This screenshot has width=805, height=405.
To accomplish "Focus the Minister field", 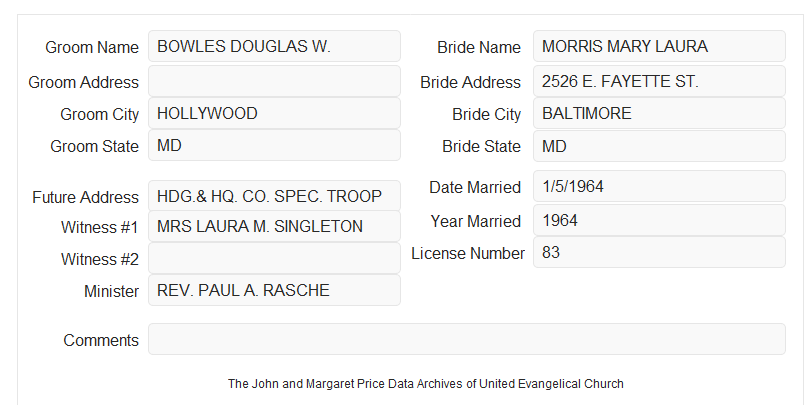I will pos(274,290).
